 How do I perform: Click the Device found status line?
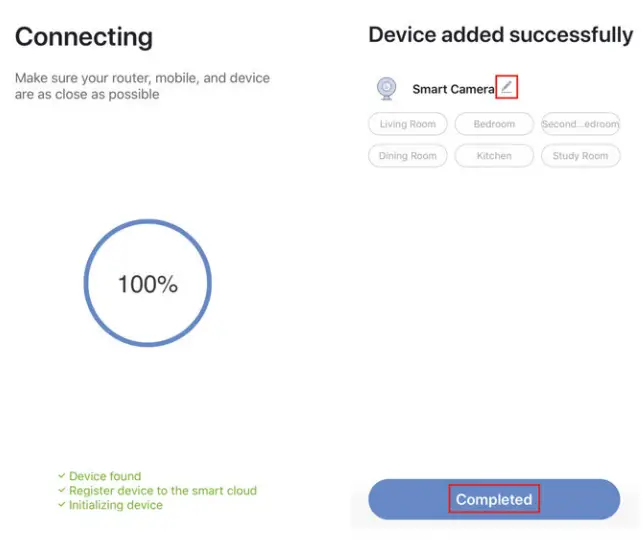coord(105,476)
